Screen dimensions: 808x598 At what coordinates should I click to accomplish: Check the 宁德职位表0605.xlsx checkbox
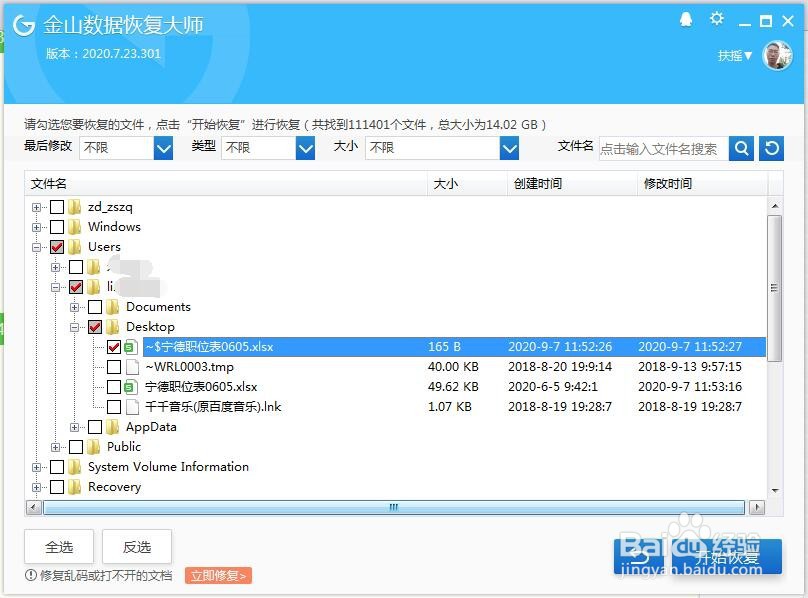[x=114, y=387]
